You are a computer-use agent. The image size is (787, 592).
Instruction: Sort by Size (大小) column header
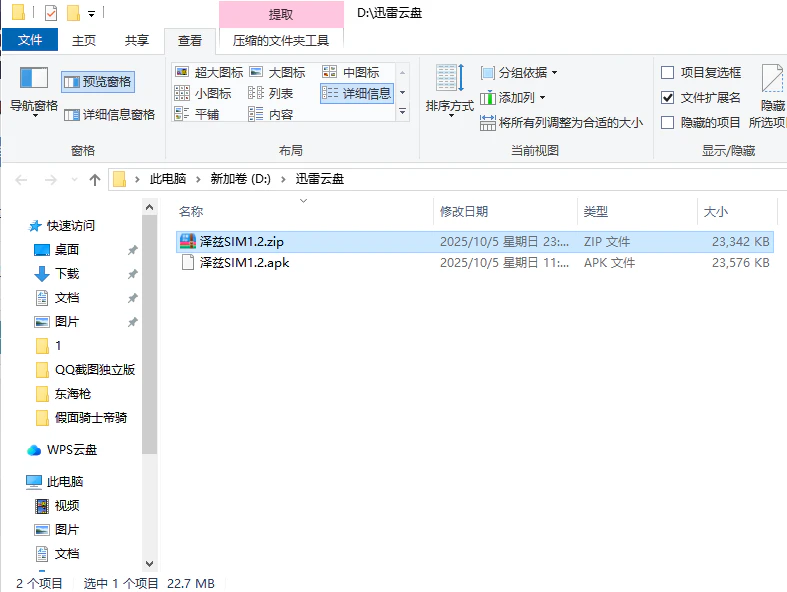(x=737, y=211)
